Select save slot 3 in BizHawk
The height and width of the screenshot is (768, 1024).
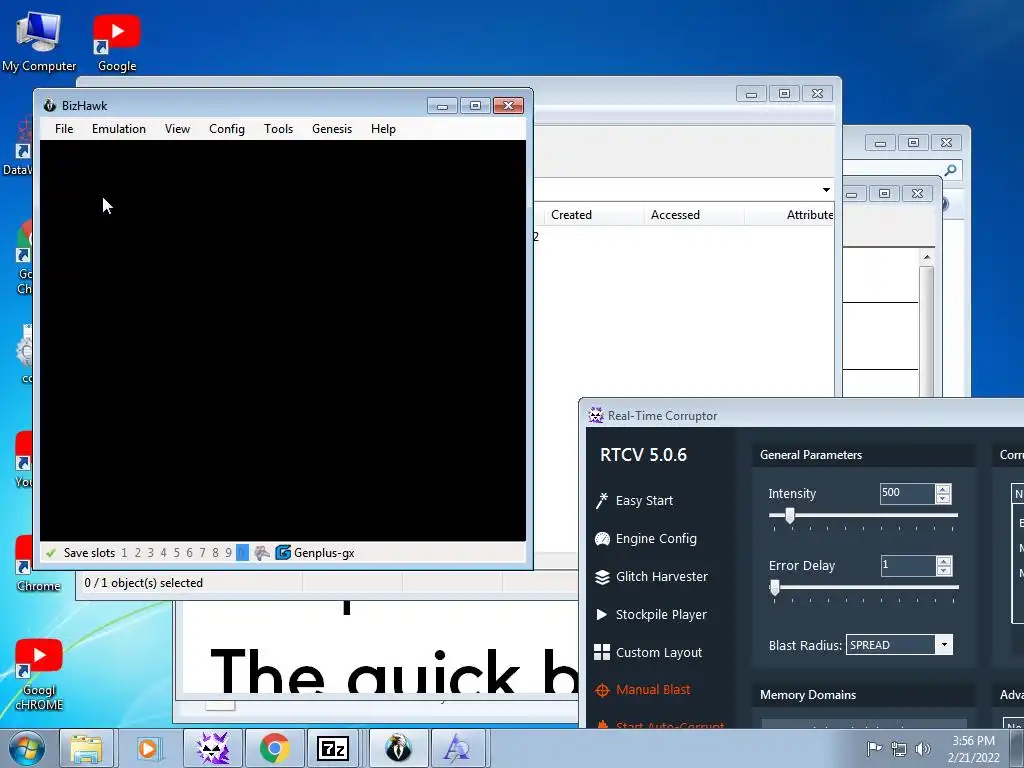coord(150,552)
